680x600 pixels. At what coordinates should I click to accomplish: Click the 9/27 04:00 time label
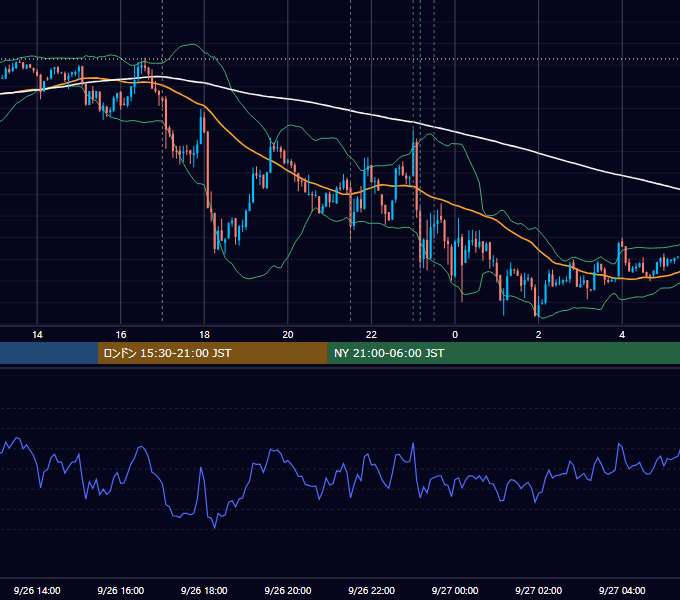coord(622,590)
